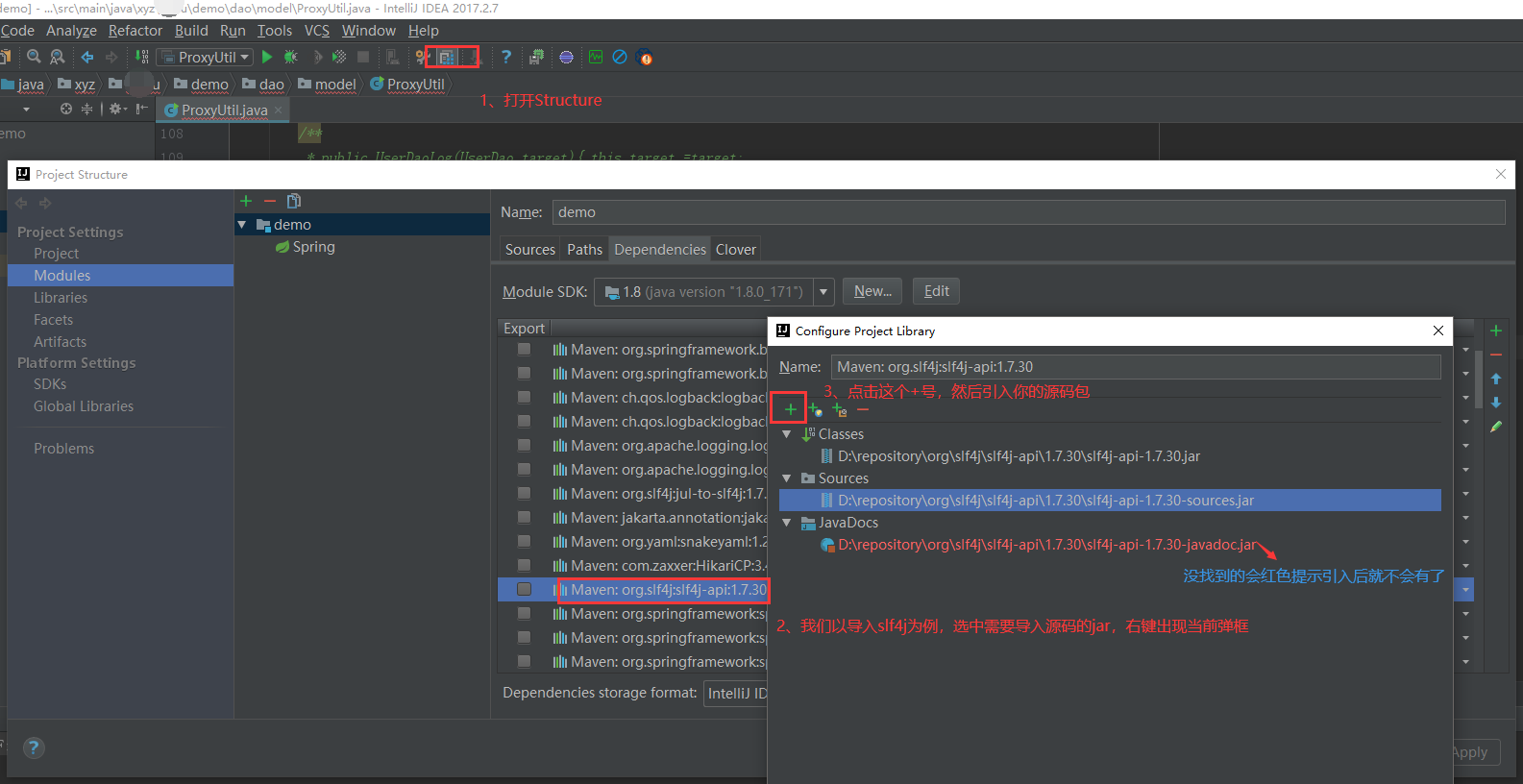
Task: Select Artifacts in Project Settings
Action: [x=60, y=342]
